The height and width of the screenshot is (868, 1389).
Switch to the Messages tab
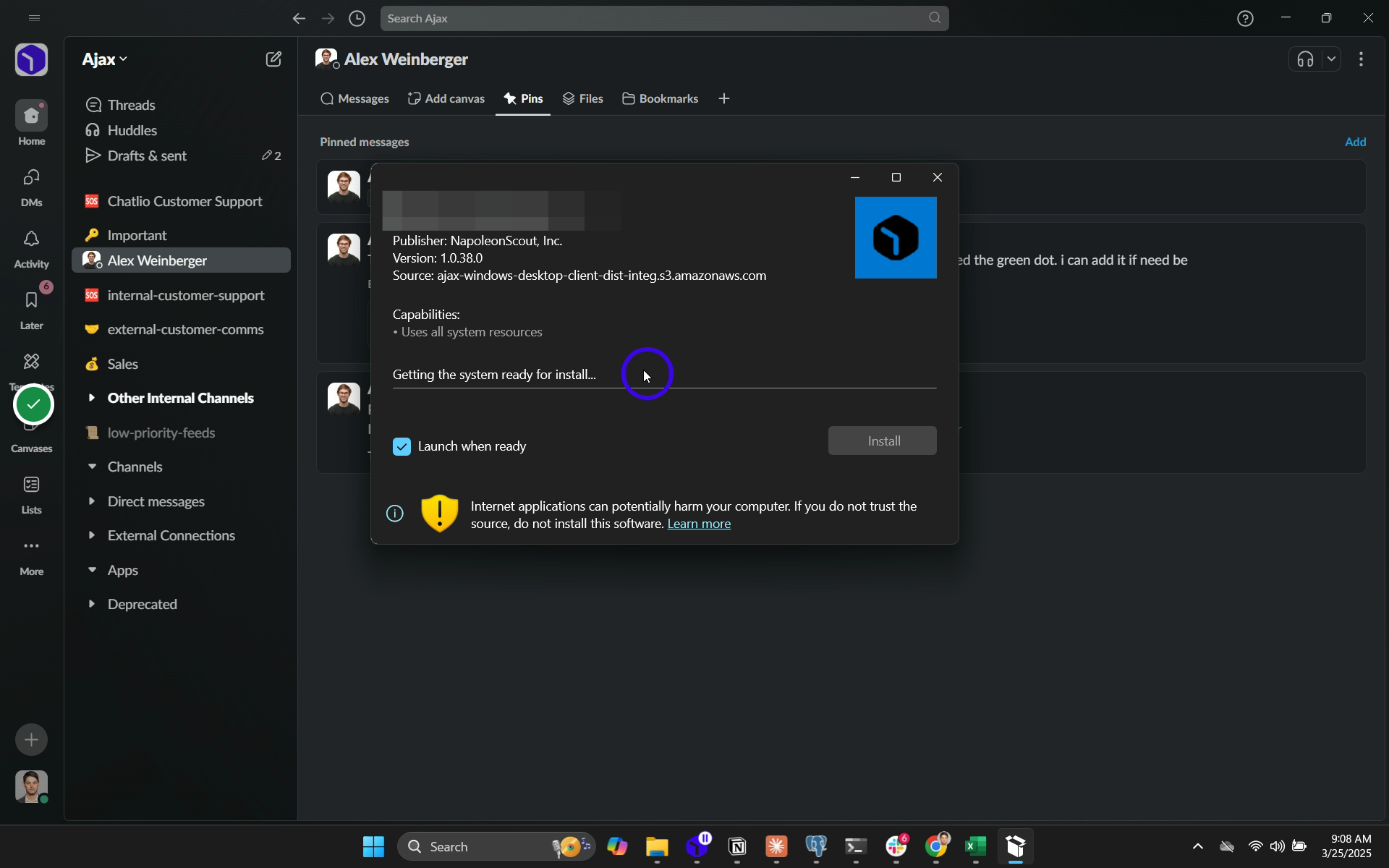[354, 98]
